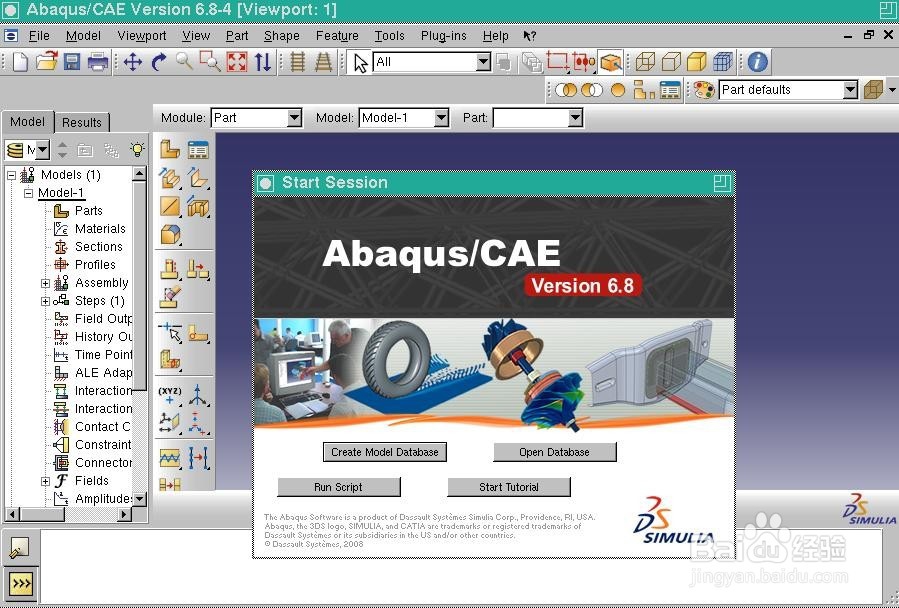Screen dimensions: 899x608
Task: Open the selection filter dropdown showing All
Action: coord(432,62)
